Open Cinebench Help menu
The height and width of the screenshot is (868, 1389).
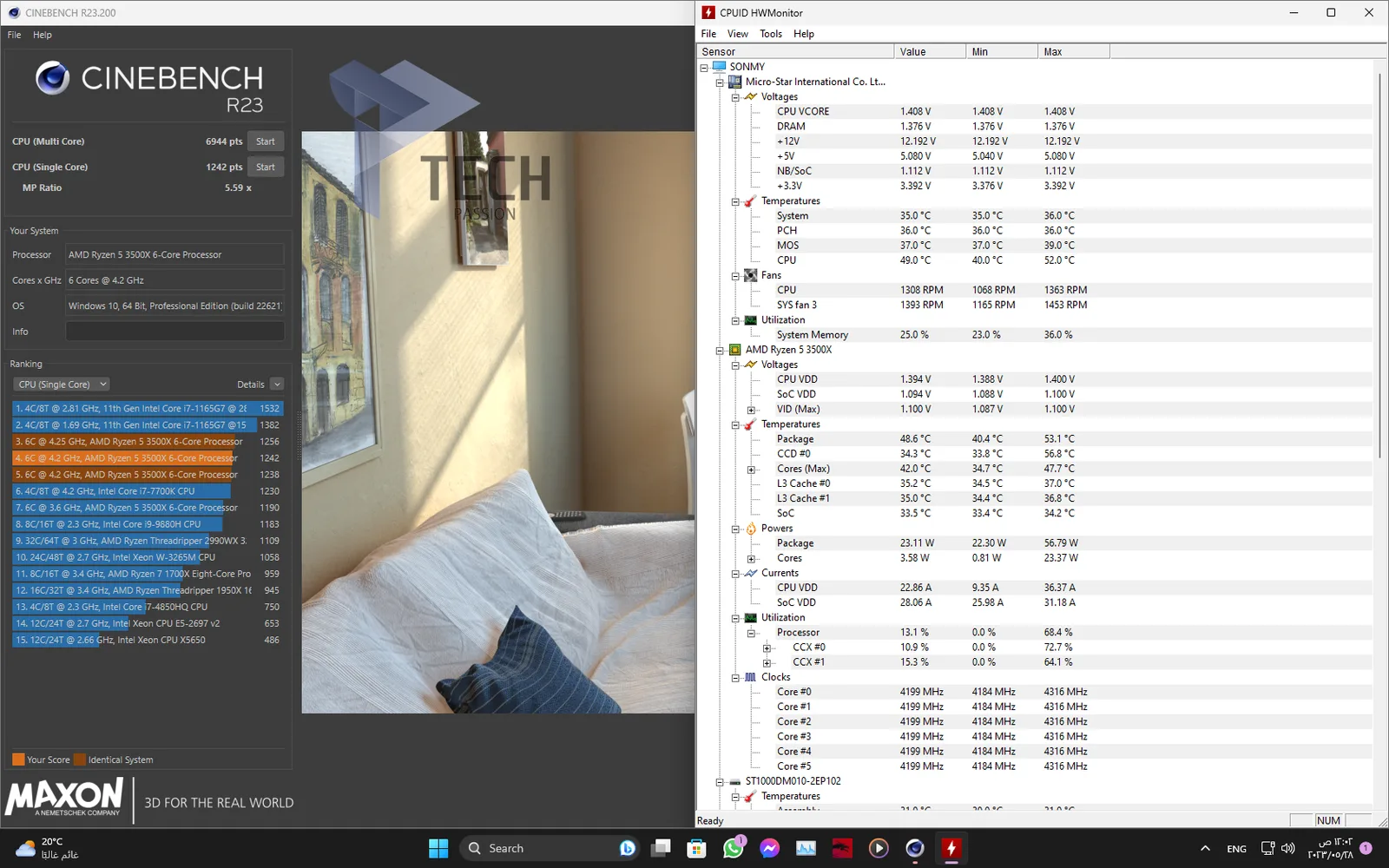(x=43, y=35)
